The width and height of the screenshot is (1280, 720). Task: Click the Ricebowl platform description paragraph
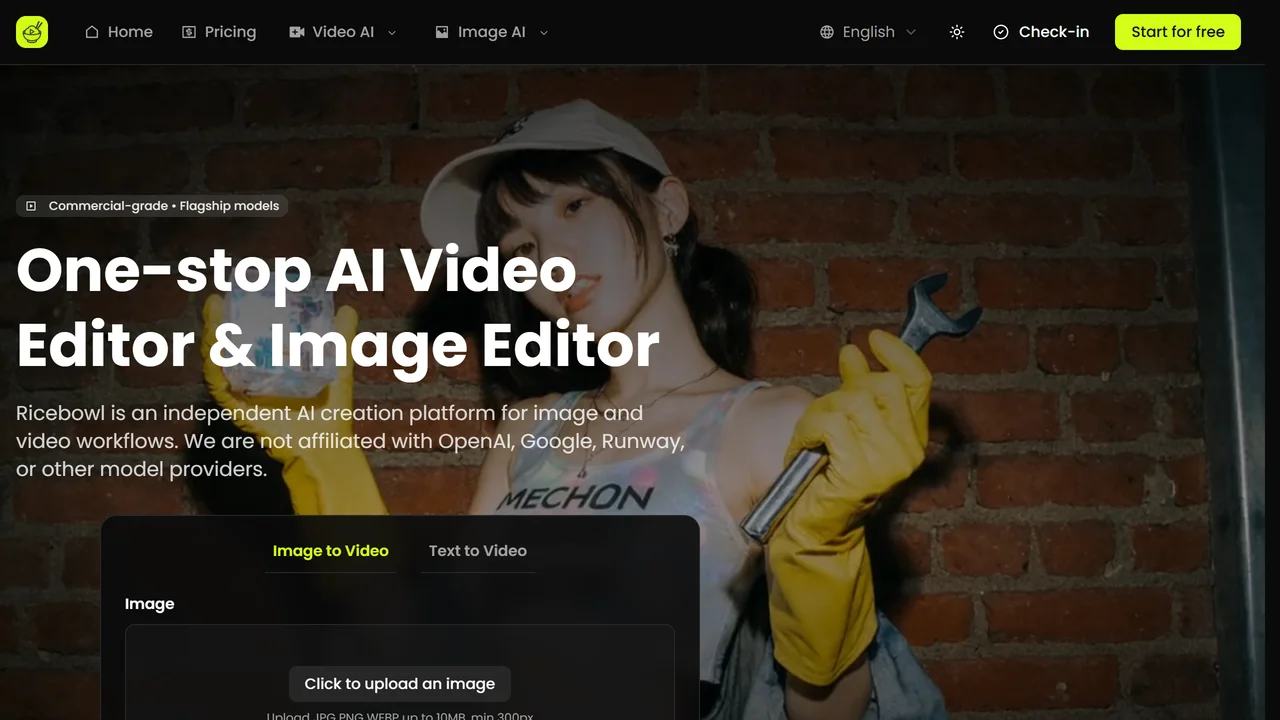coord(350,441)
